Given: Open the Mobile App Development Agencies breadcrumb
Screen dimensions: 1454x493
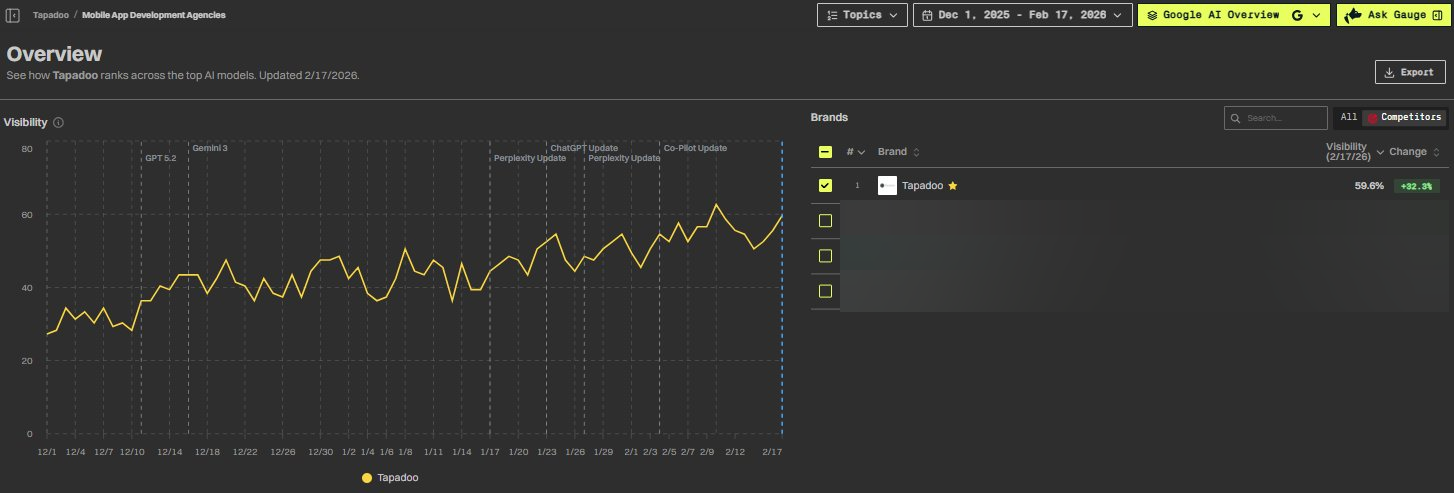Looking at the screenshot, I should click(x=154, y=16).
